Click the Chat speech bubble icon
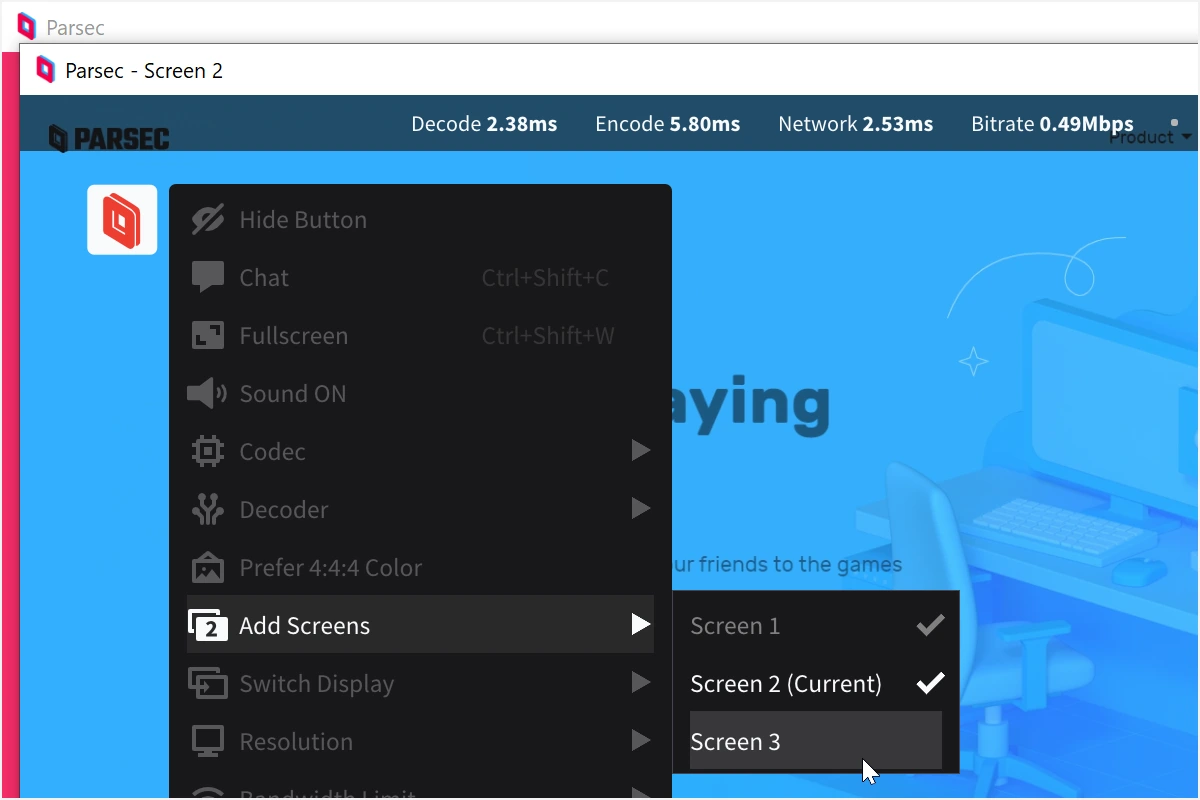 208,278
